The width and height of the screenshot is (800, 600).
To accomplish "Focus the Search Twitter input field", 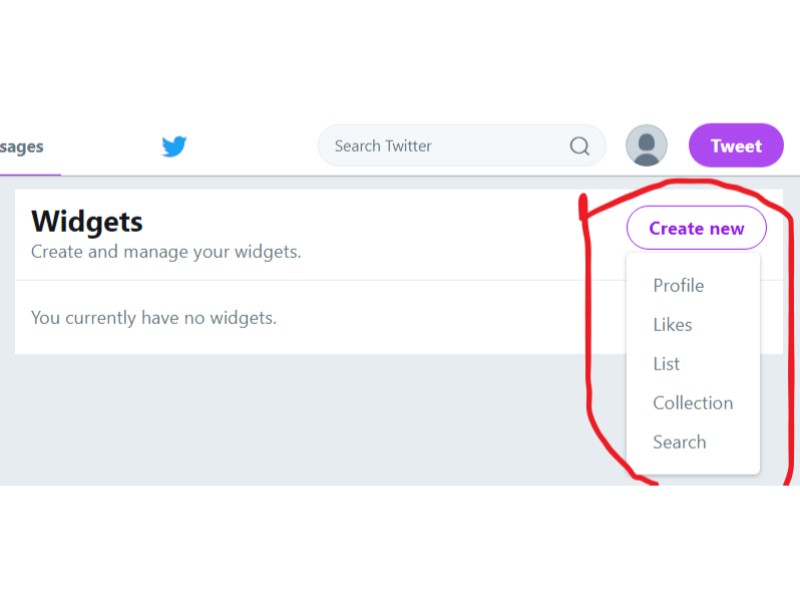I will point(449,146).
